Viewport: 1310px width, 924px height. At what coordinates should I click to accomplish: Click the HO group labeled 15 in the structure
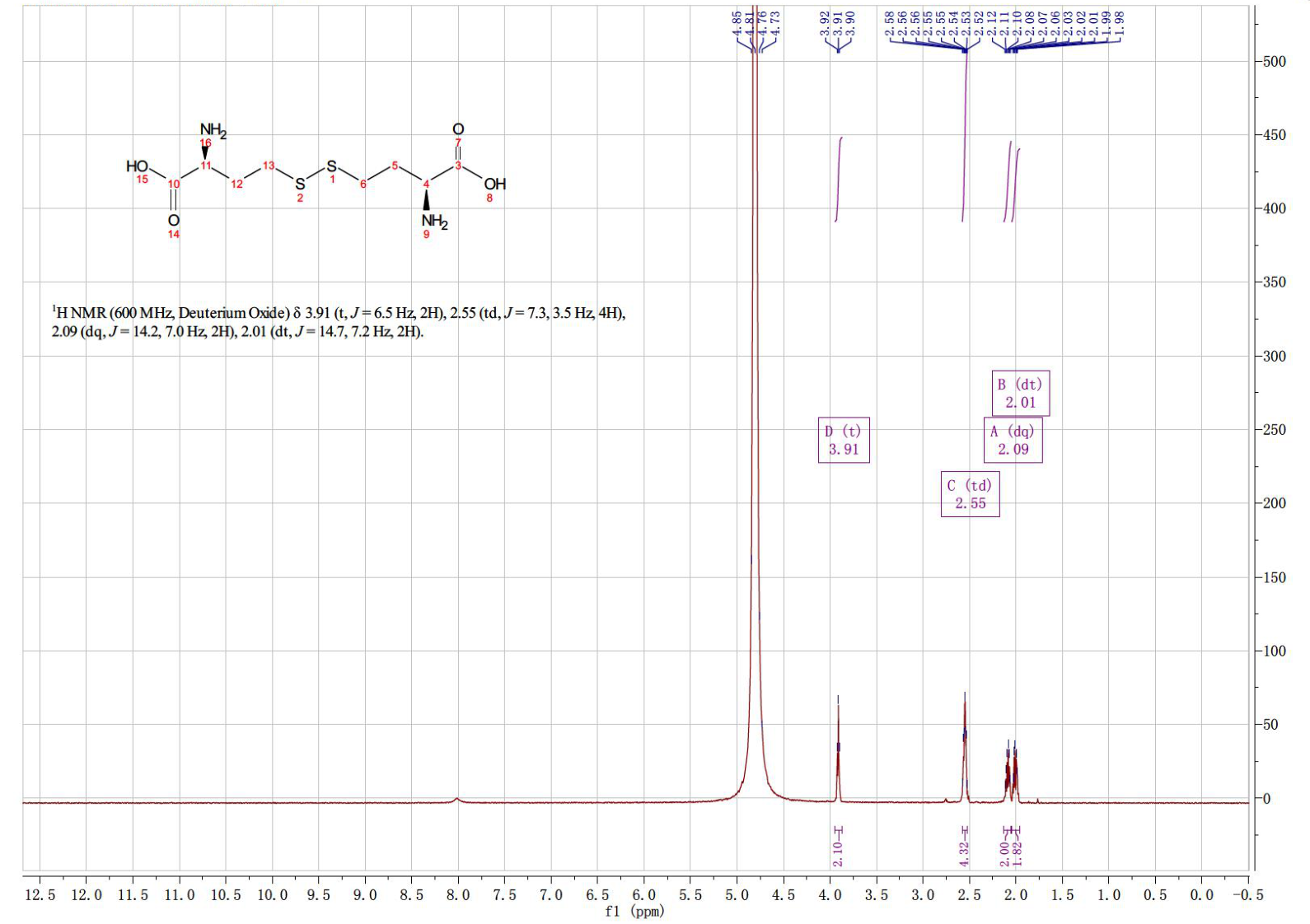tap(137, 166)
